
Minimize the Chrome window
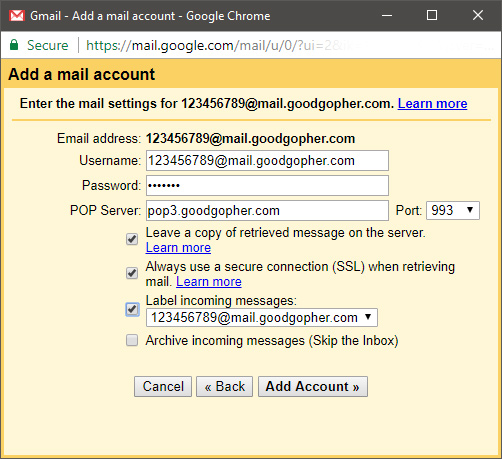tap(387, 15)
